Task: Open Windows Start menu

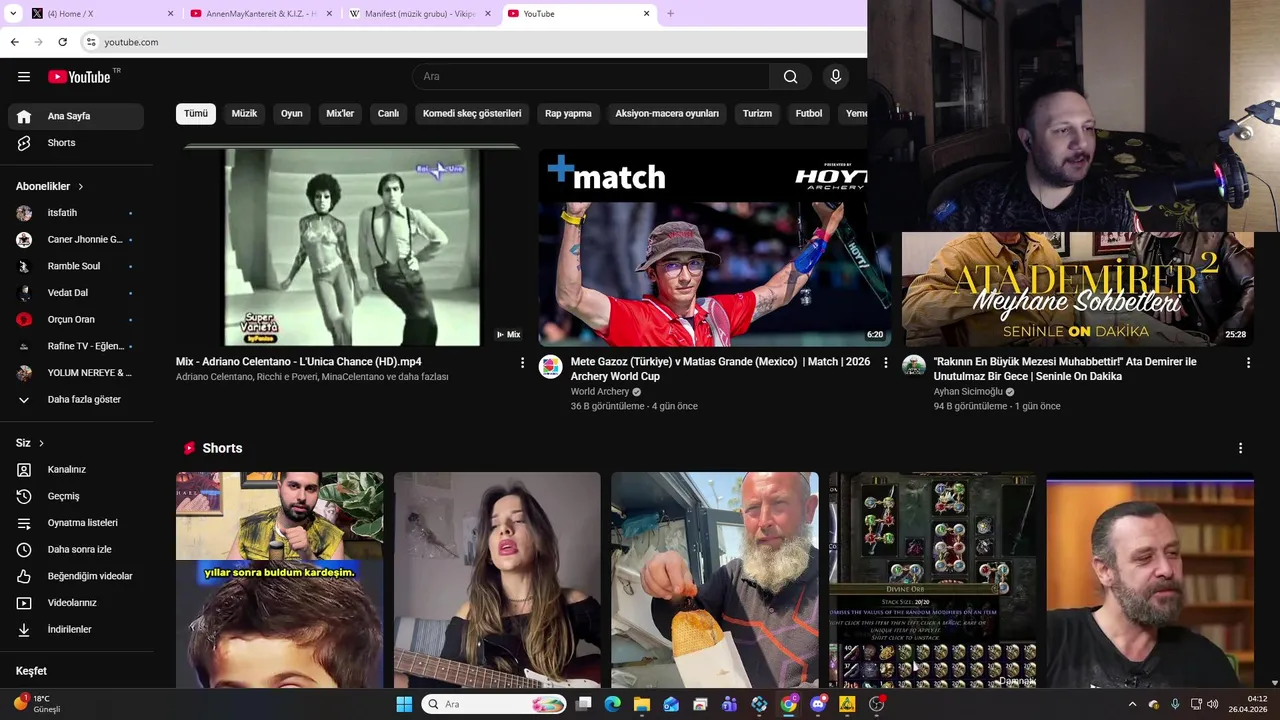Action: pos(404,704)
